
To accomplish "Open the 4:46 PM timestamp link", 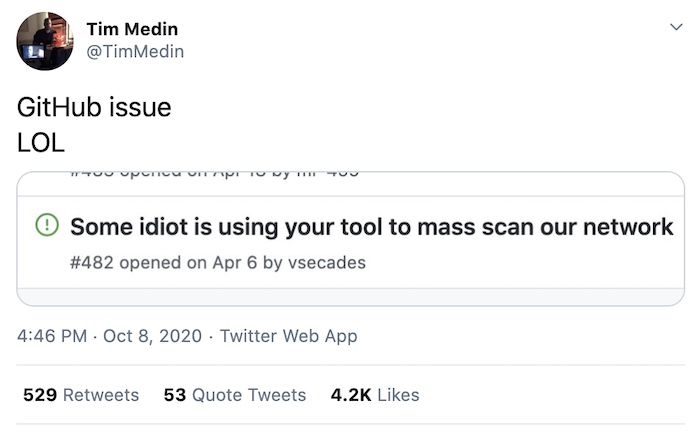I will (52, 336).
